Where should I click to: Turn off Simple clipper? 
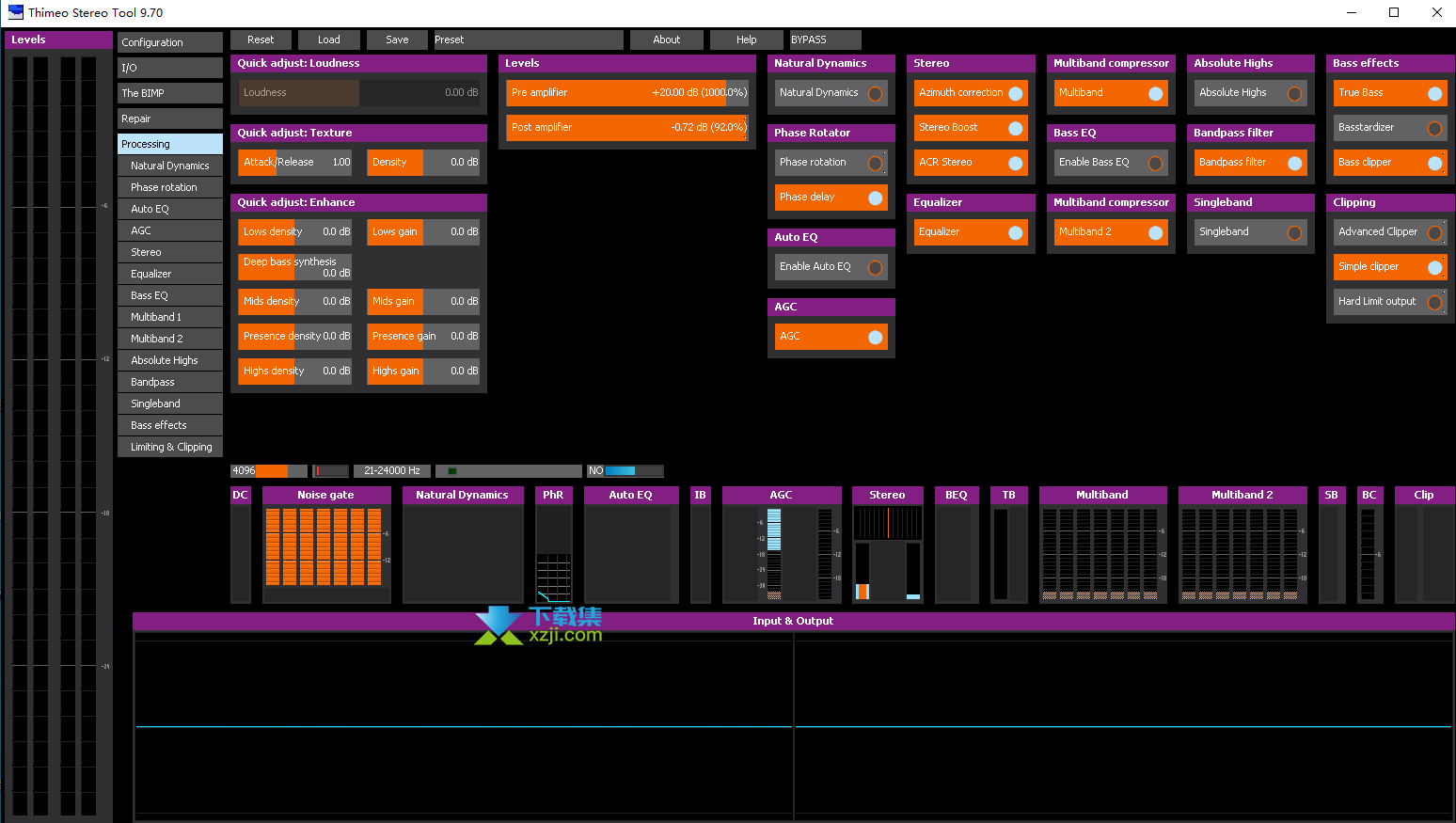coord(1390,267)
